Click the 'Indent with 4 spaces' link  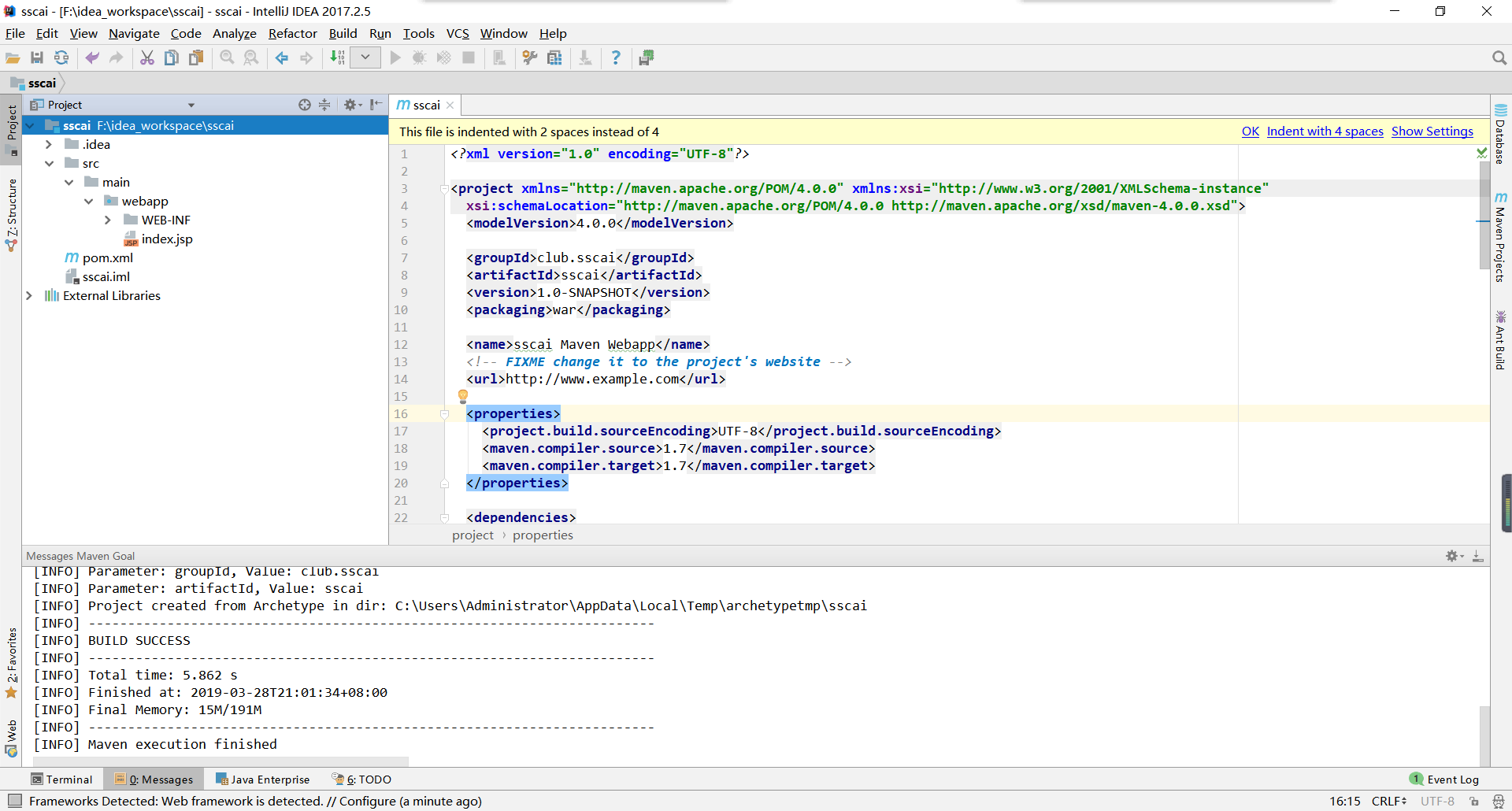pos(1325,131)
